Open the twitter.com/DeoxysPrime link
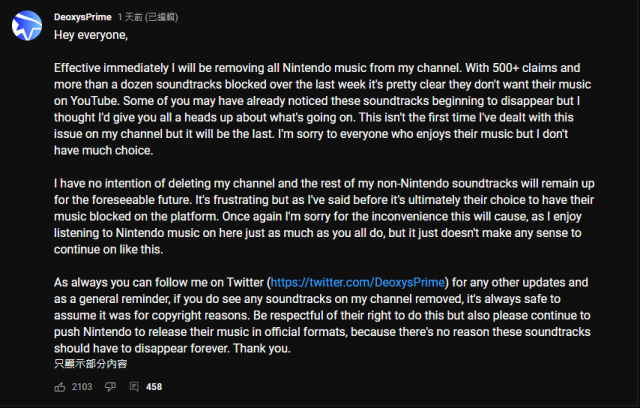640x408 pixels. click(360, 284)
